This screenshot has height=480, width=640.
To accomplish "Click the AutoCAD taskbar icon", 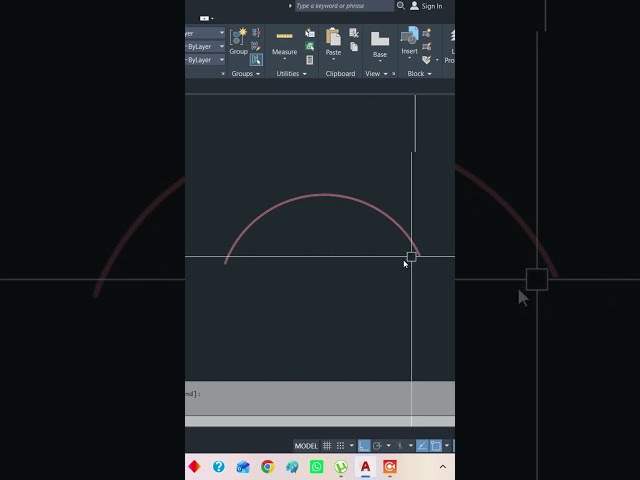I will (x=365, y=466).
